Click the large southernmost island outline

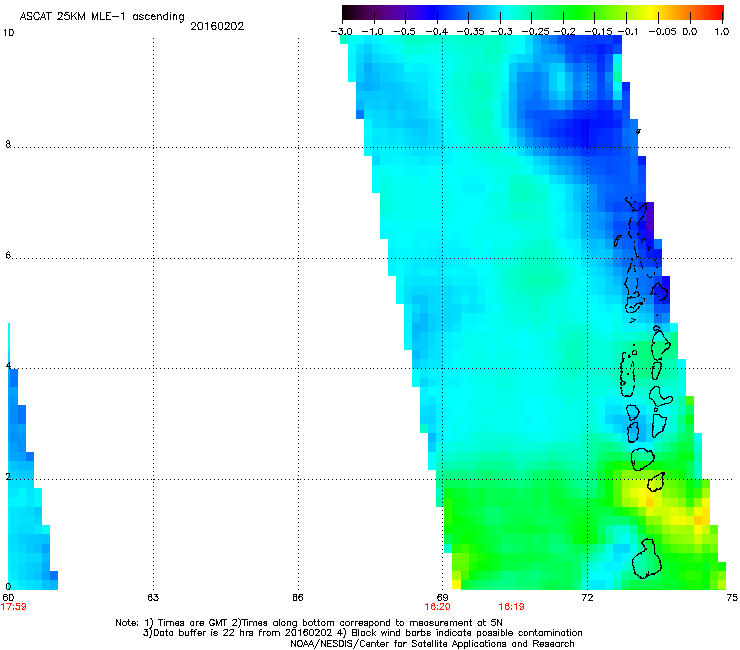tap(647, 559)
